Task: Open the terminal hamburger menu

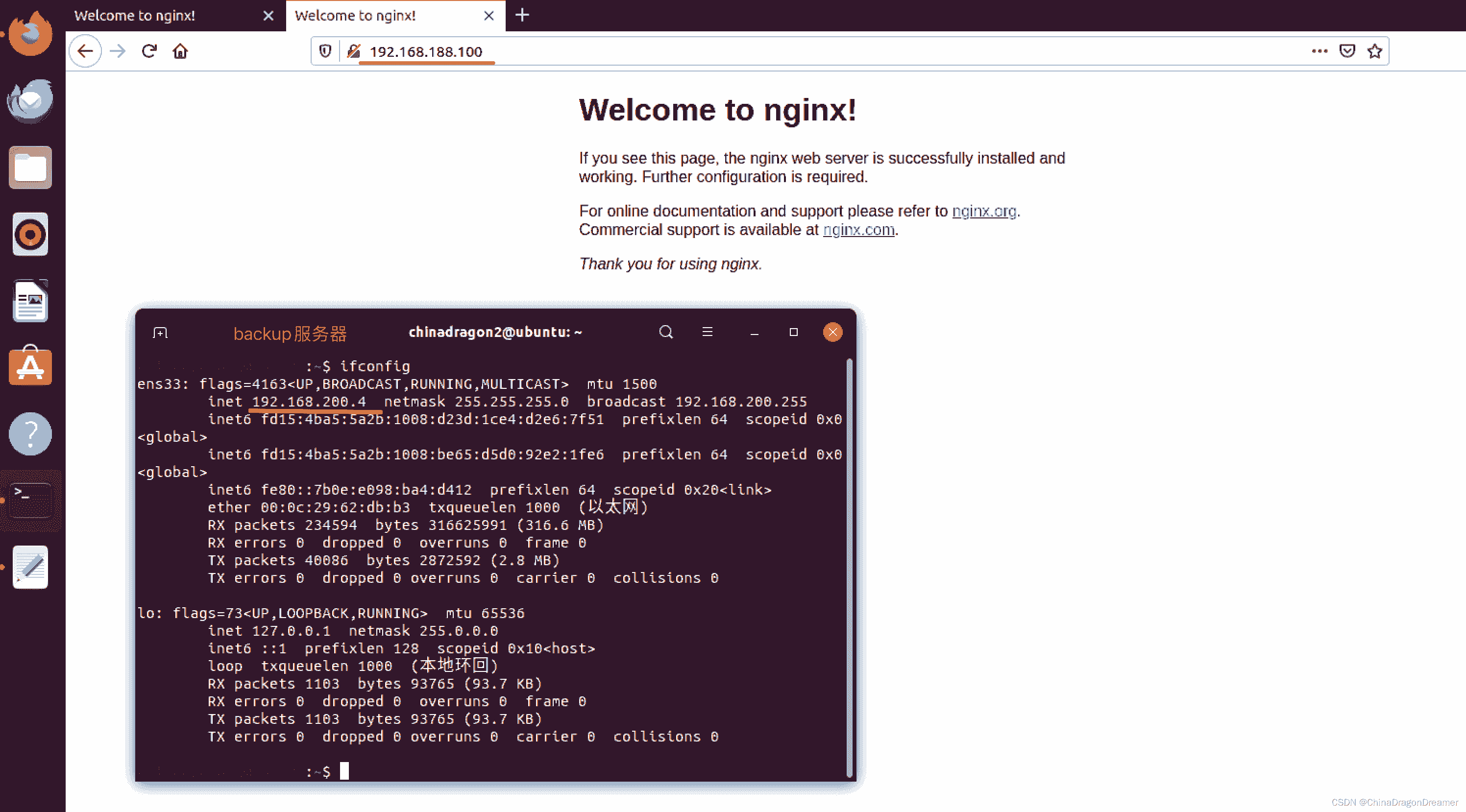Action: pos(708,332)
